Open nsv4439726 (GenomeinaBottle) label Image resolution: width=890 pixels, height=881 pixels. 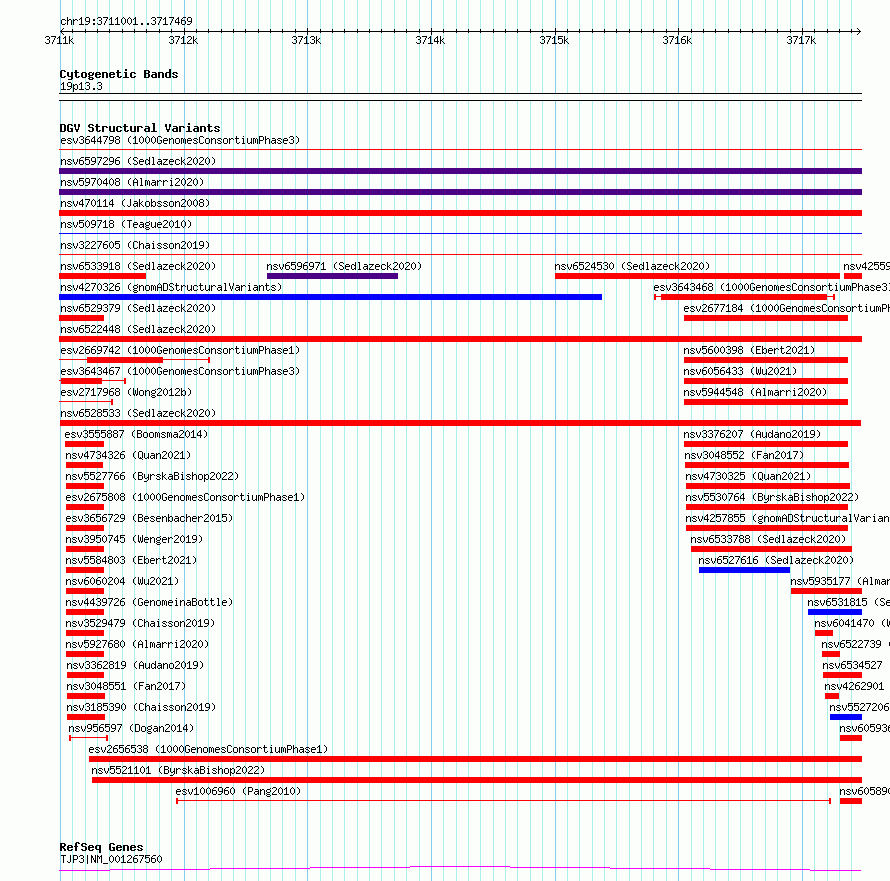pyautogui.click(x=149, y=602)
